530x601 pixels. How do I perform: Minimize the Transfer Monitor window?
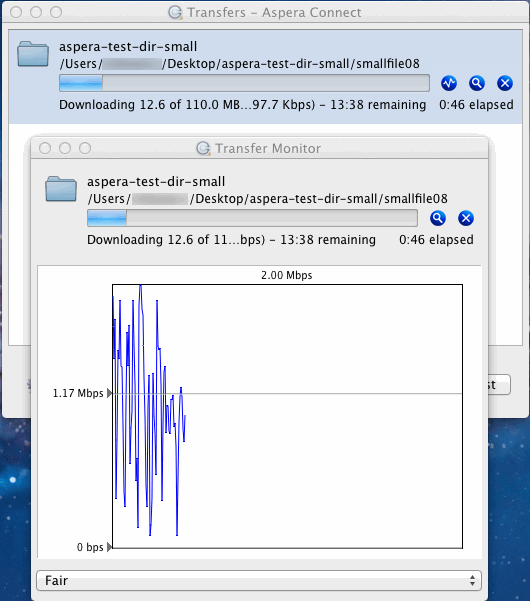click(x=65, y=148)
